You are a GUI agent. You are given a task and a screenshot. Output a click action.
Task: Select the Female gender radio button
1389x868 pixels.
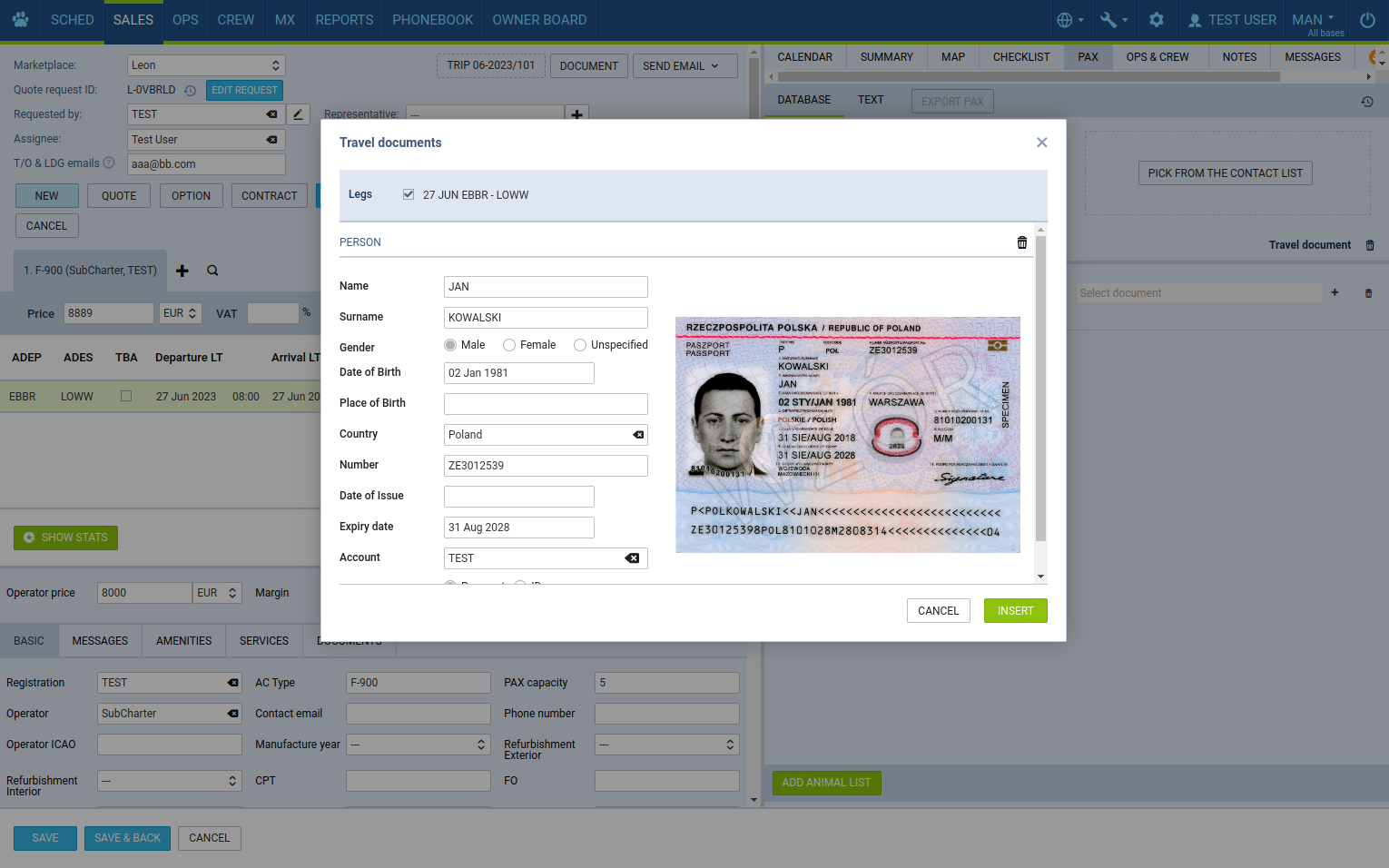[x=509, y=345]
